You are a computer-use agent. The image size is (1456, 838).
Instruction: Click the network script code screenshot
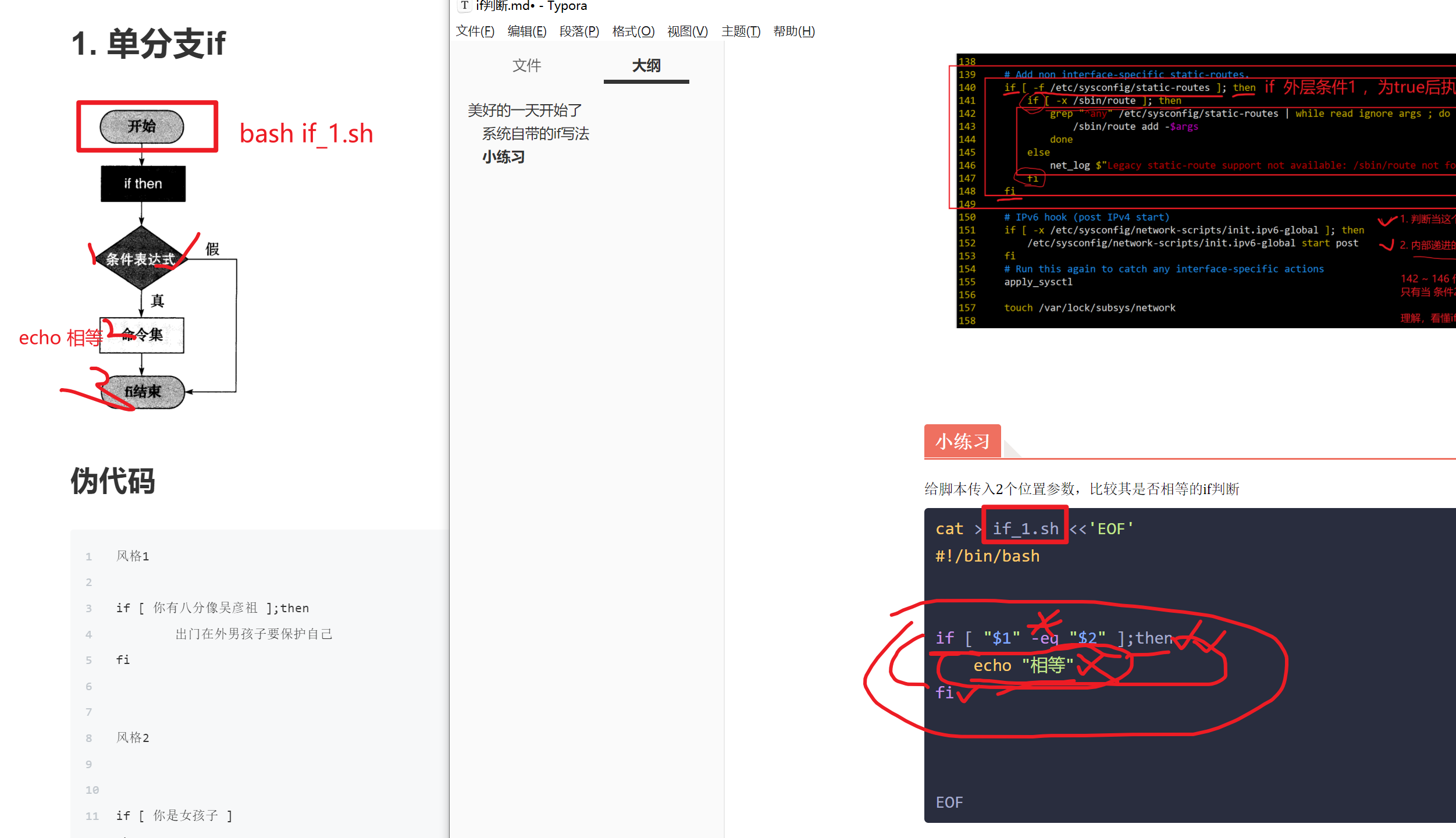(x=1206, y=191)
